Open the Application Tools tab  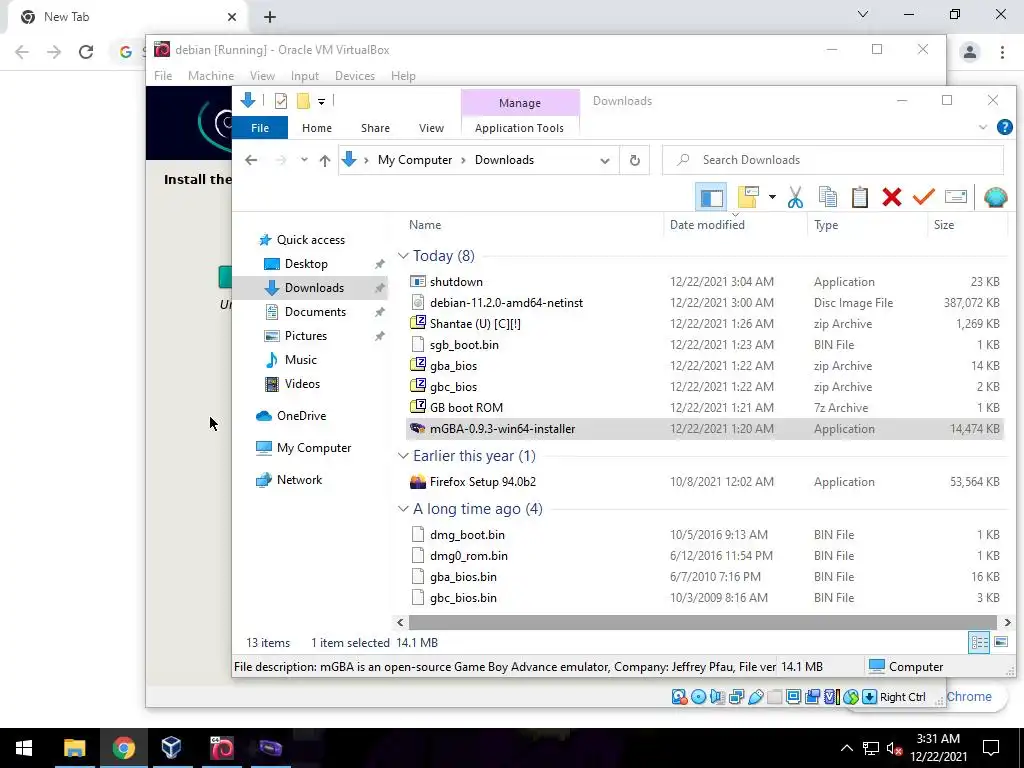tap(519, 128)
